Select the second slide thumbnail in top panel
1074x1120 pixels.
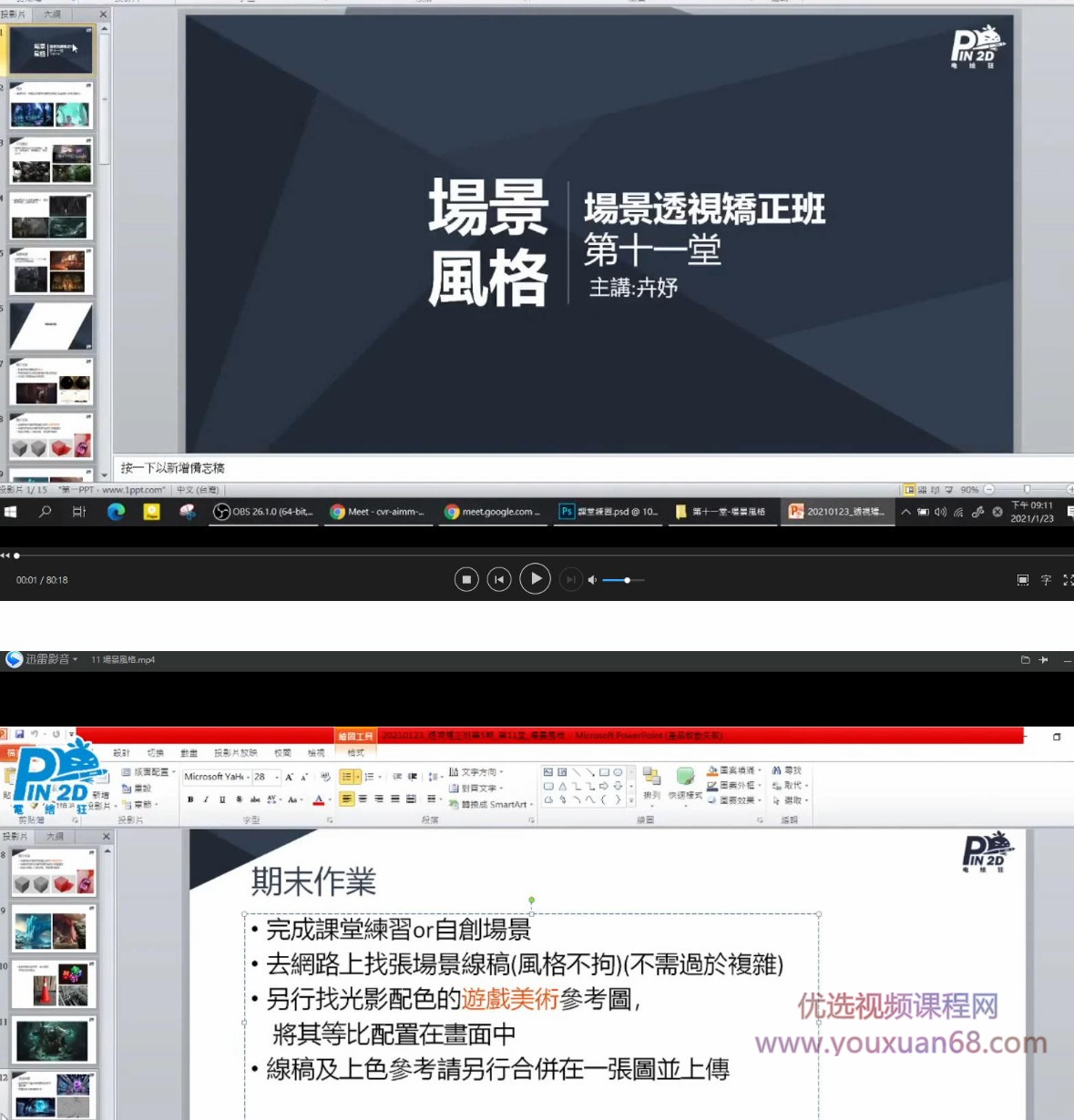(x=51, y=106)
